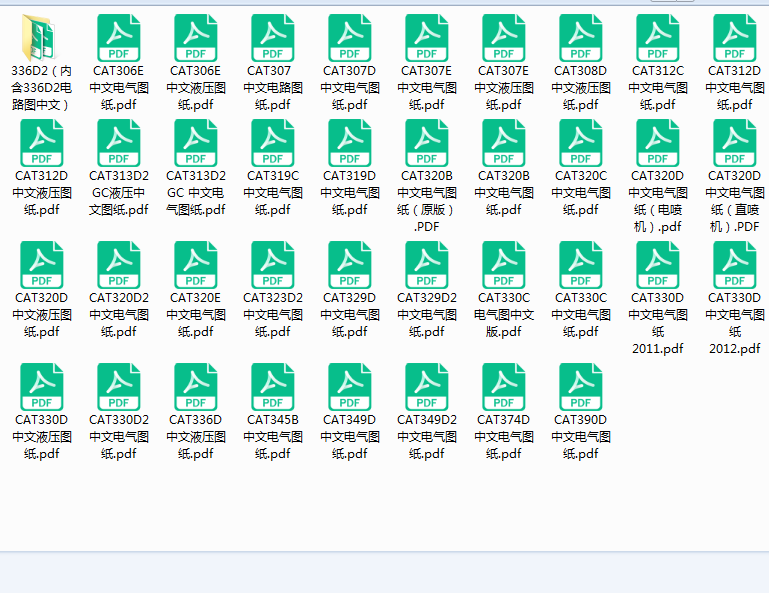Select label 'CAT345B 中文电气图纸.pdf'
This screenshot has width=769, height=593.
pos(273,437)
